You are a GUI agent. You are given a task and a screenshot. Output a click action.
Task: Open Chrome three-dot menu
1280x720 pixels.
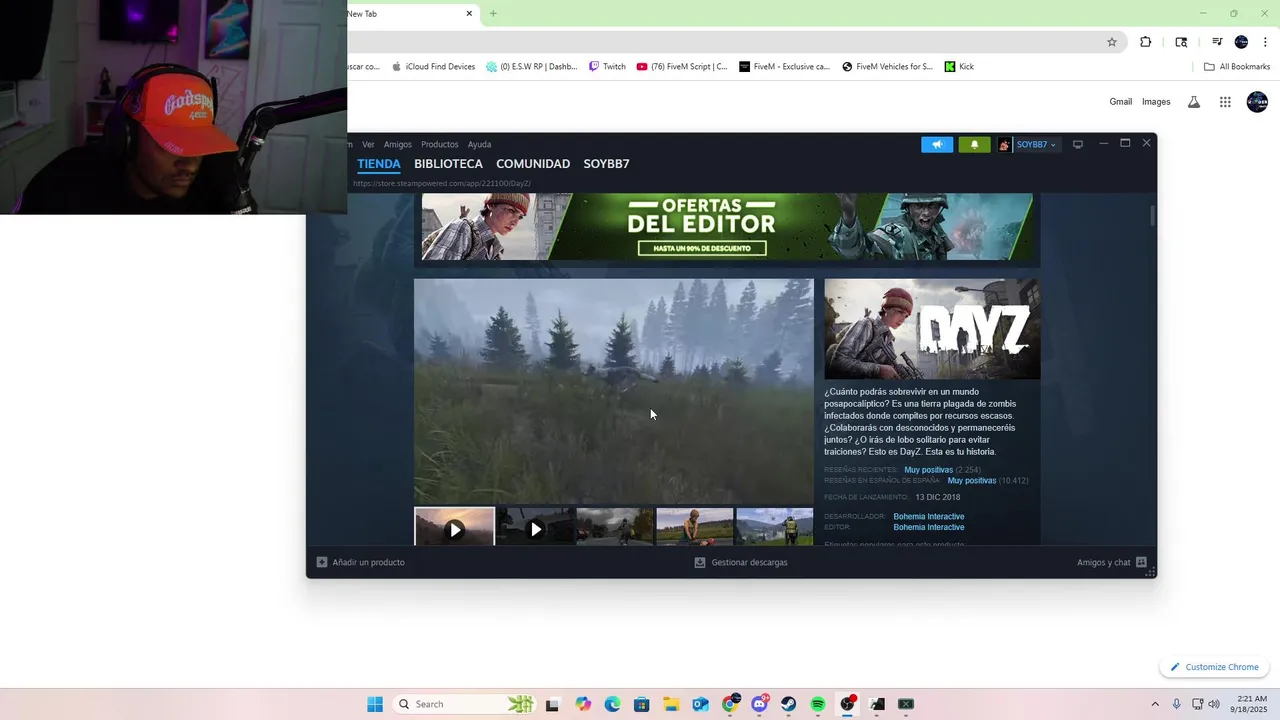click(1265, 42)
